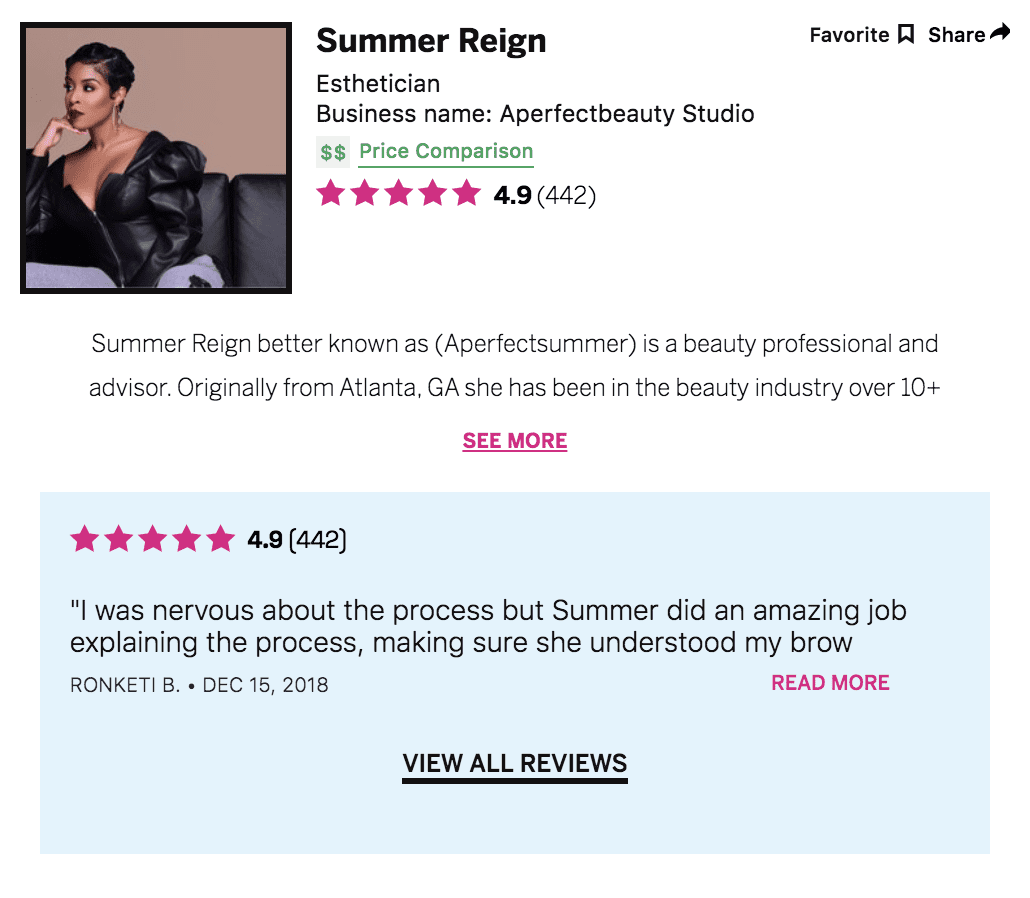Expand the bio with SEE MORE
The image size is (1030, 898).
(x=515, y=441)
